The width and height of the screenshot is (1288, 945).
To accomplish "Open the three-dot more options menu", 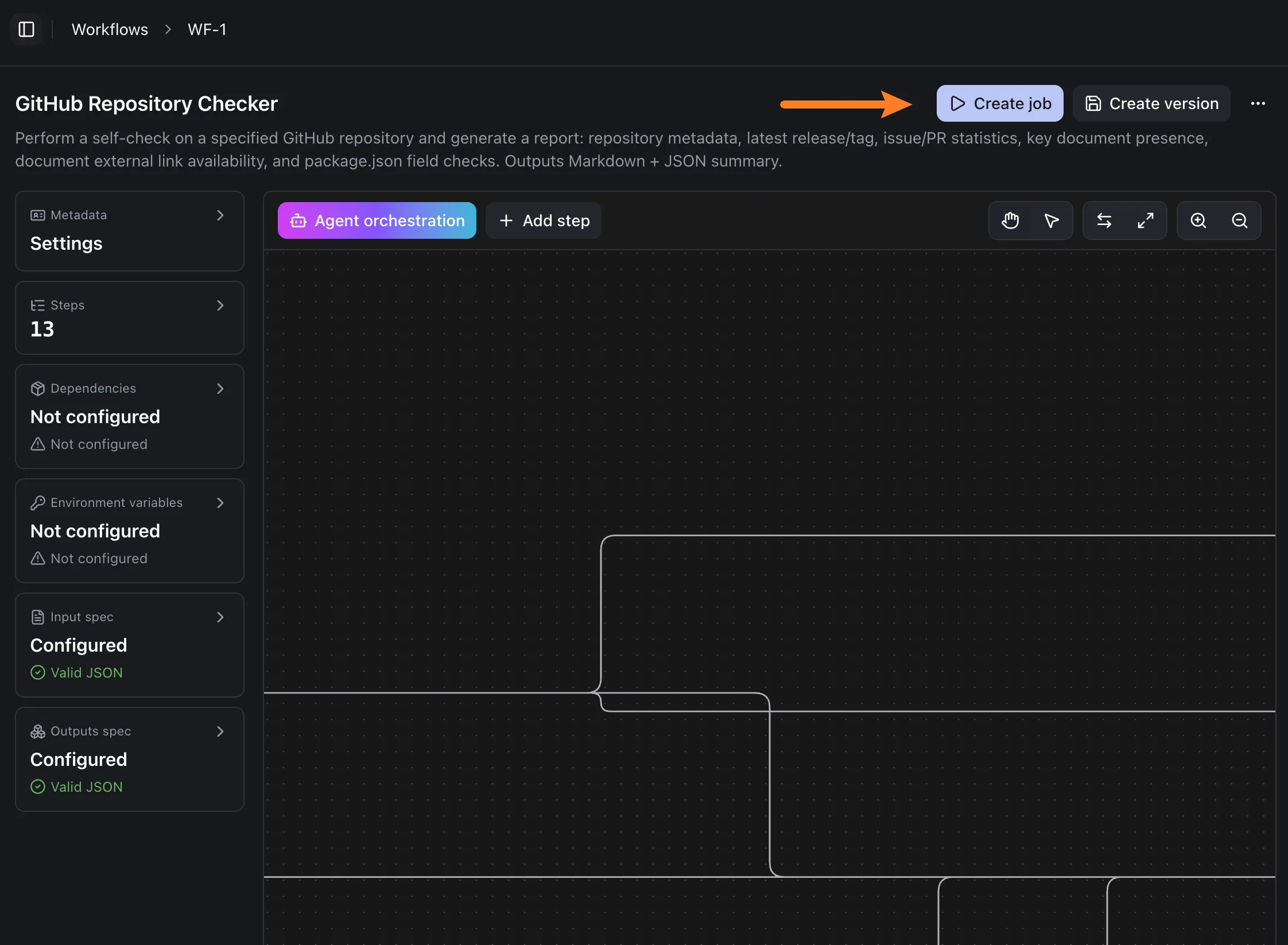I will (1258, 104).
